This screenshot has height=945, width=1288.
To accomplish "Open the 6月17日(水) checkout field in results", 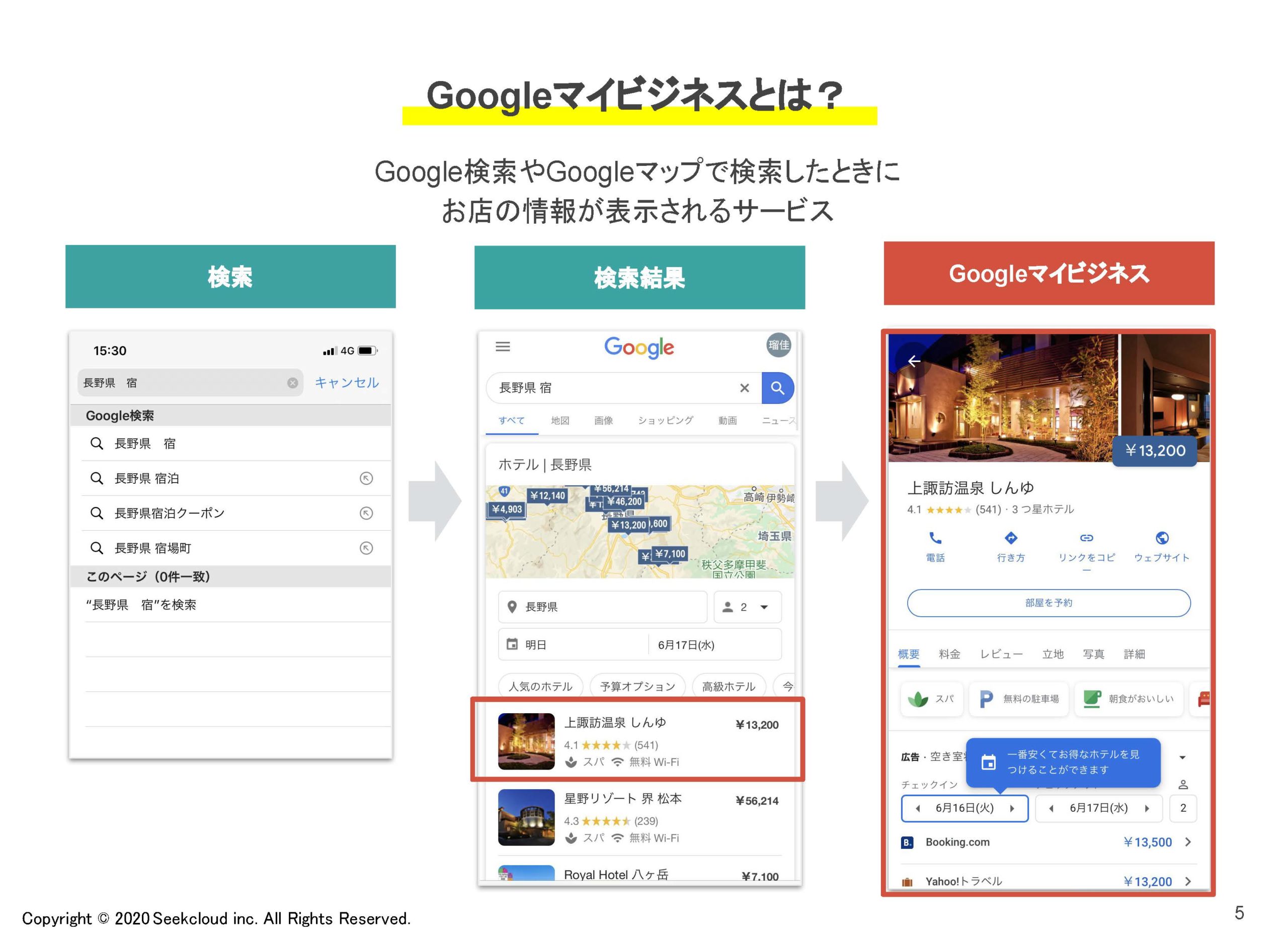I will [x=714, y=645].
